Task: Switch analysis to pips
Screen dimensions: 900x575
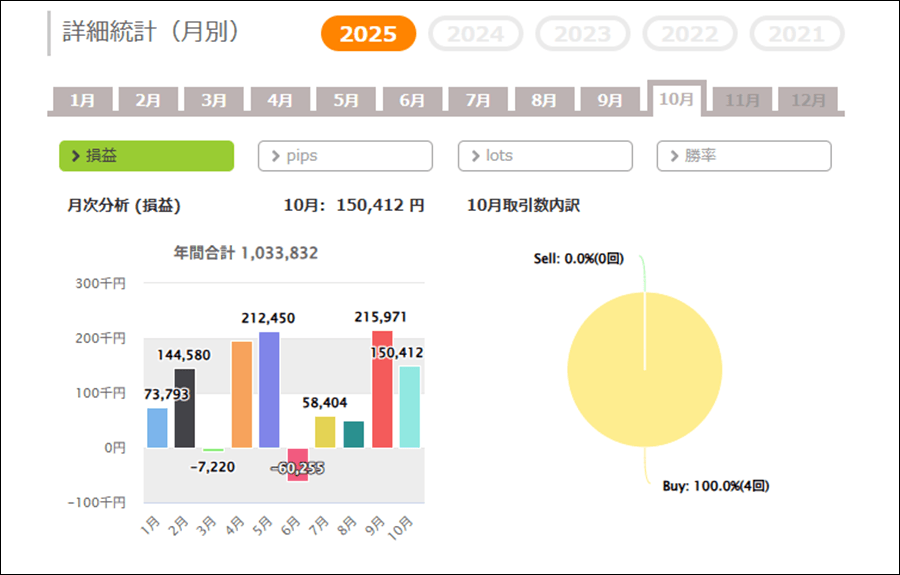Action: [x=345, y=156]
